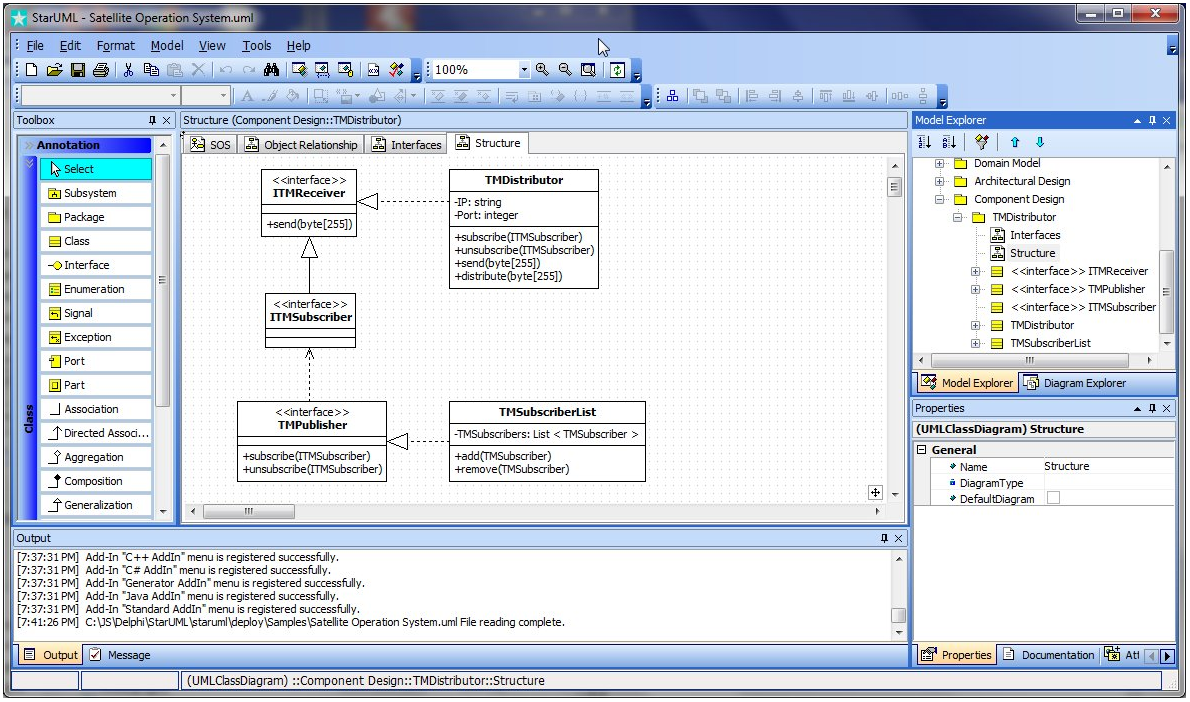Click the Save file toolbar icon
The image size is (1190, 702).
77,70
